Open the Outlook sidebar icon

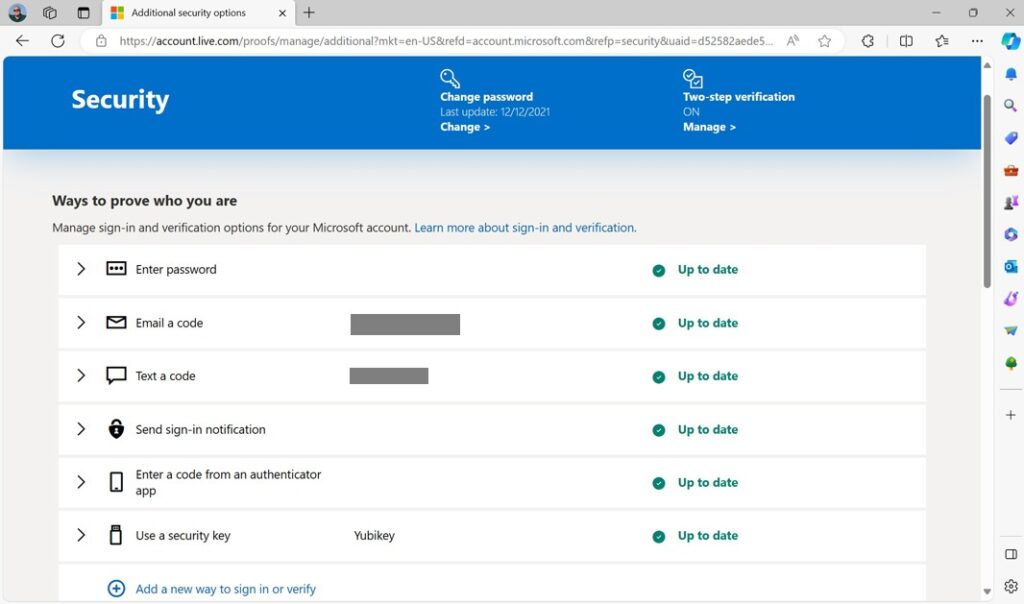tap(1009, 266)
